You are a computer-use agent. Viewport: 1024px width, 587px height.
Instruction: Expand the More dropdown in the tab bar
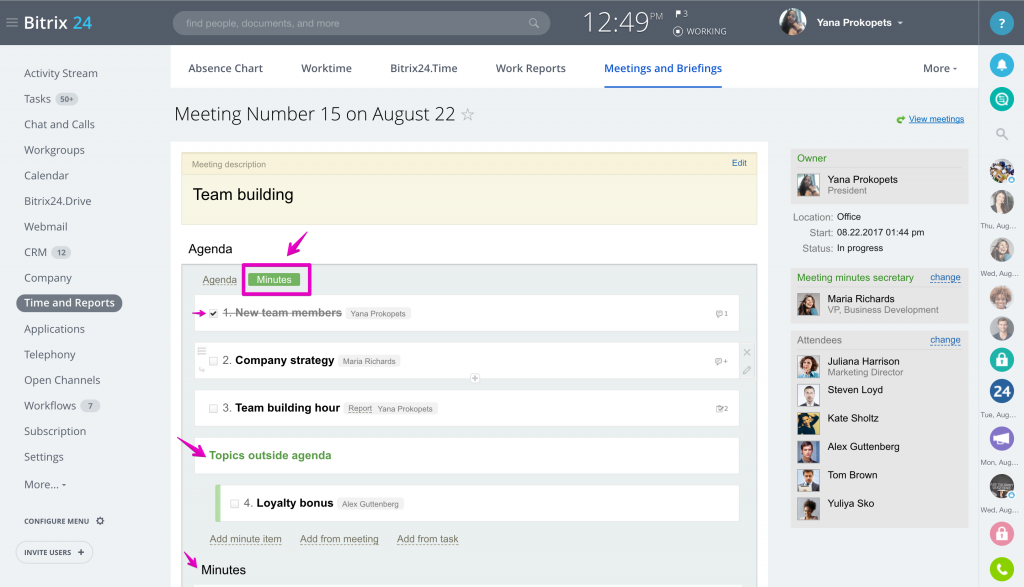(940, 68)
